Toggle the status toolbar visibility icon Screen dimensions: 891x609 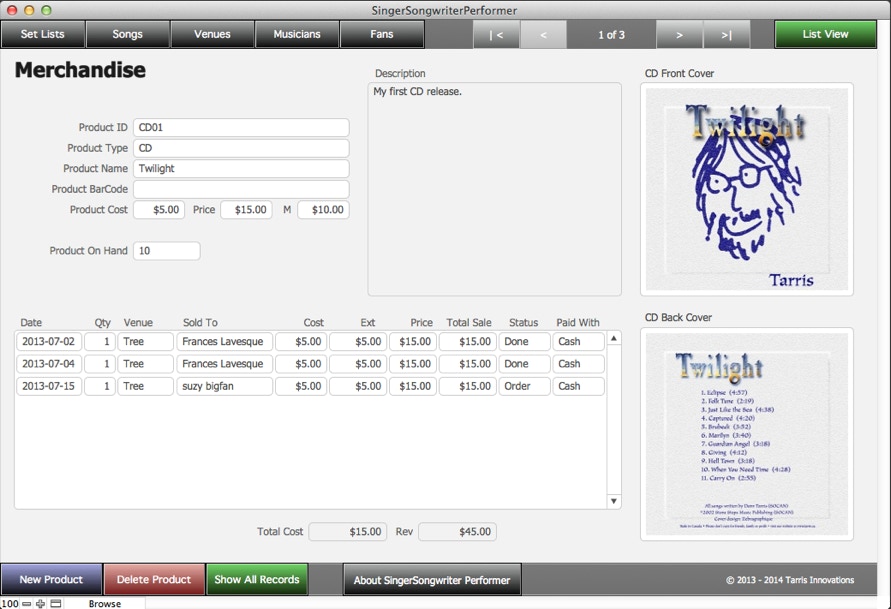tap(56, 603)
